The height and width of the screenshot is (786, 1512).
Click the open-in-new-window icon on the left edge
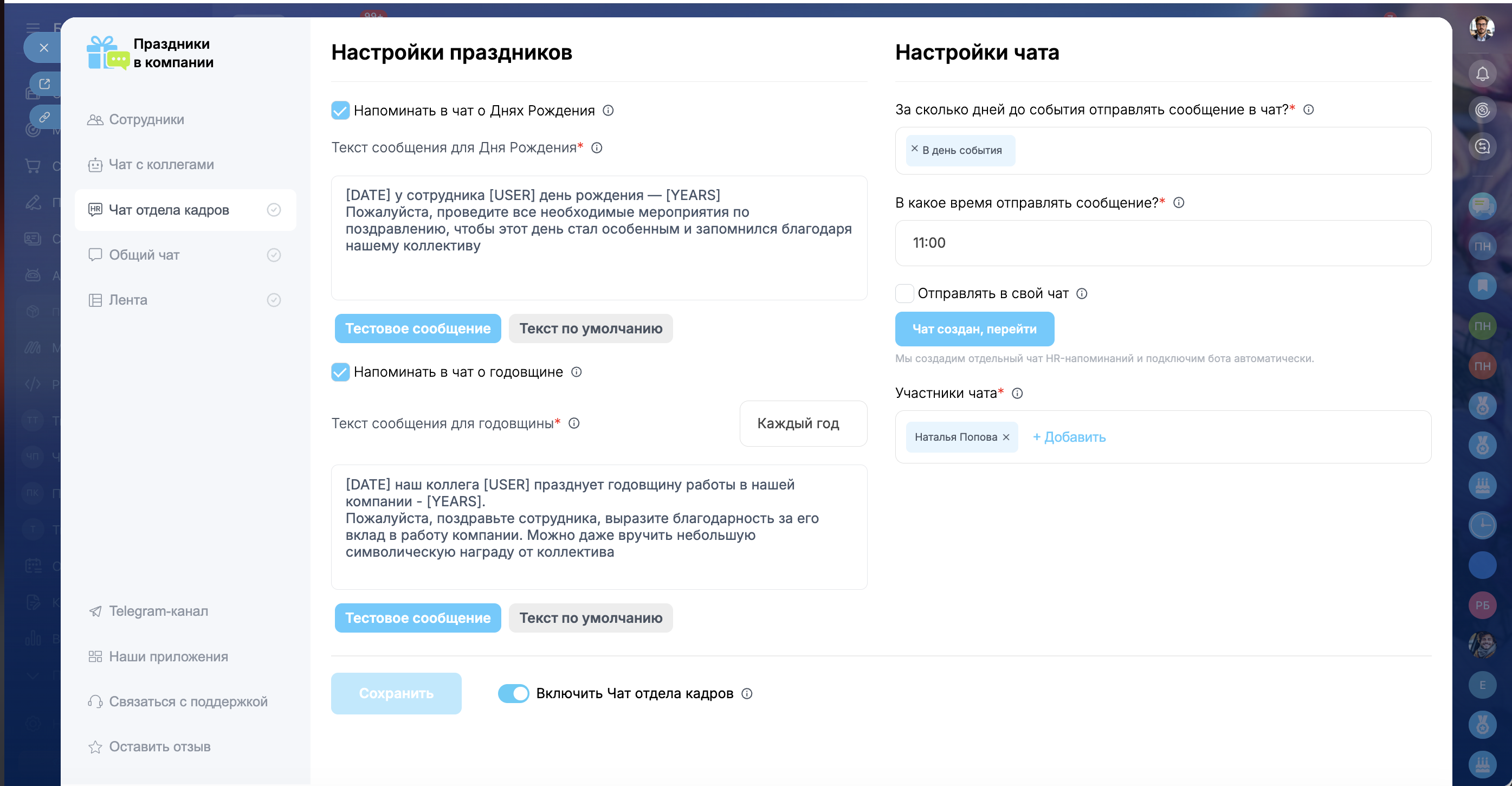tap(44, 84)
